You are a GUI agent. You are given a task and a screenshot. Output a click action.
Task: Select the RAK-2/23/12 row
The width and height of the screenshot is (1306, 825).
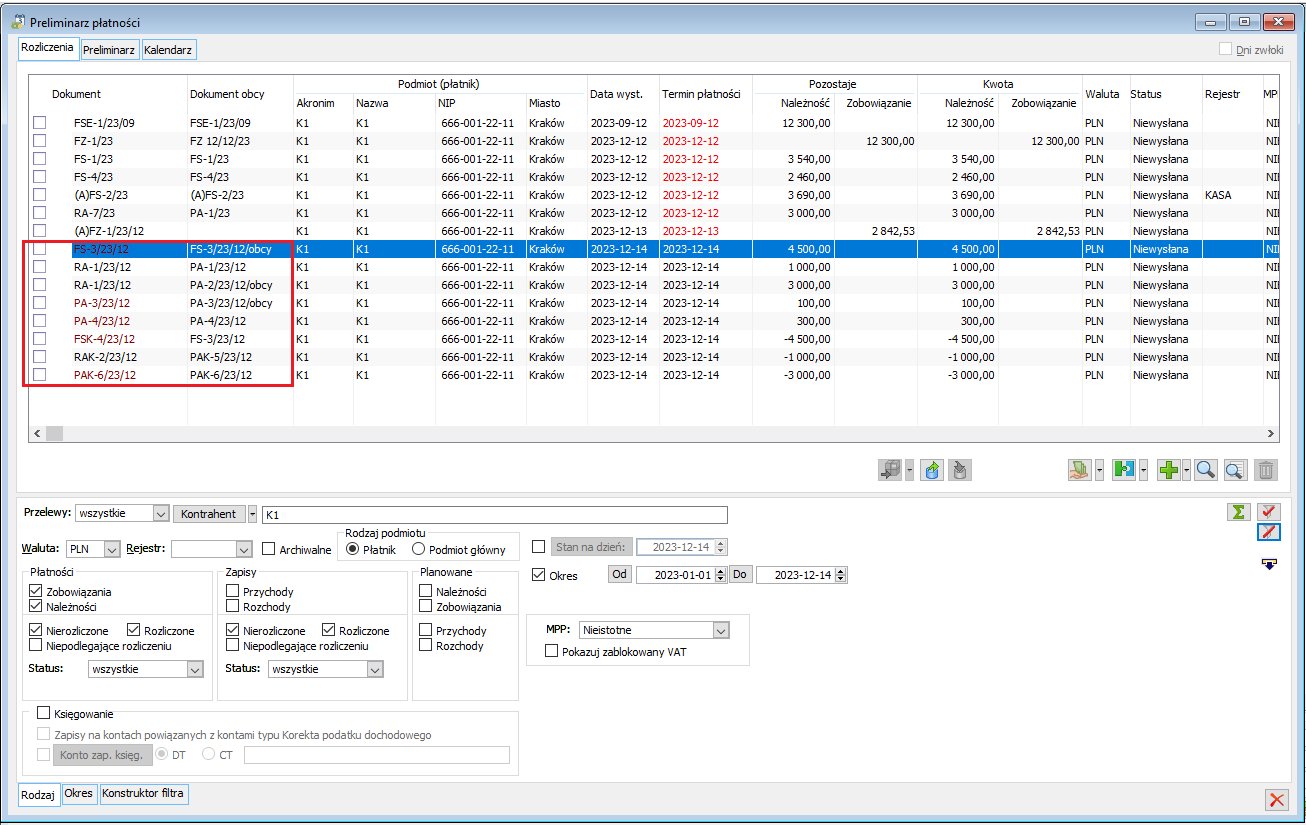(654, 357)
